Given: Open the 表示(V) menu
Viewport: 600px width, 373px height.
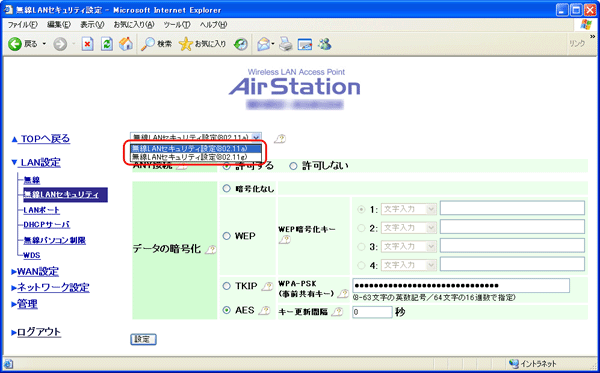Looking at the screenshot, I should [92, 25].
